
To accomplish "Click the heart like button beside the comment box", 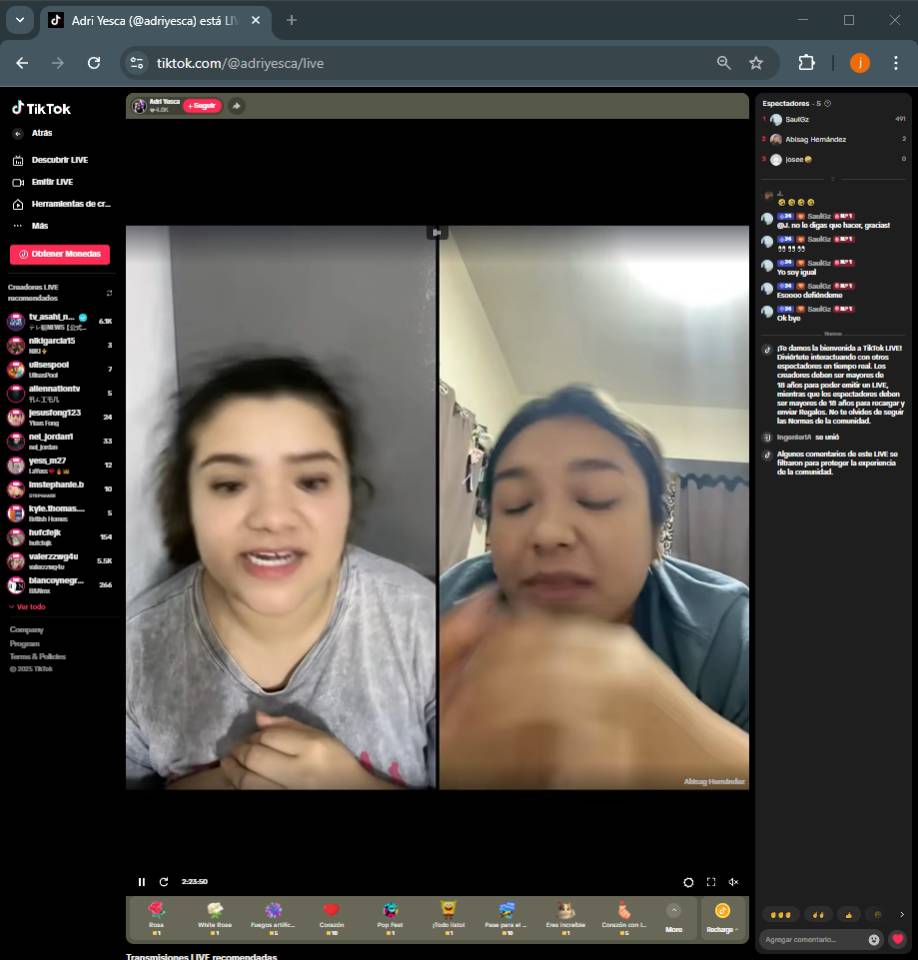I will click(x=897, y=939).
